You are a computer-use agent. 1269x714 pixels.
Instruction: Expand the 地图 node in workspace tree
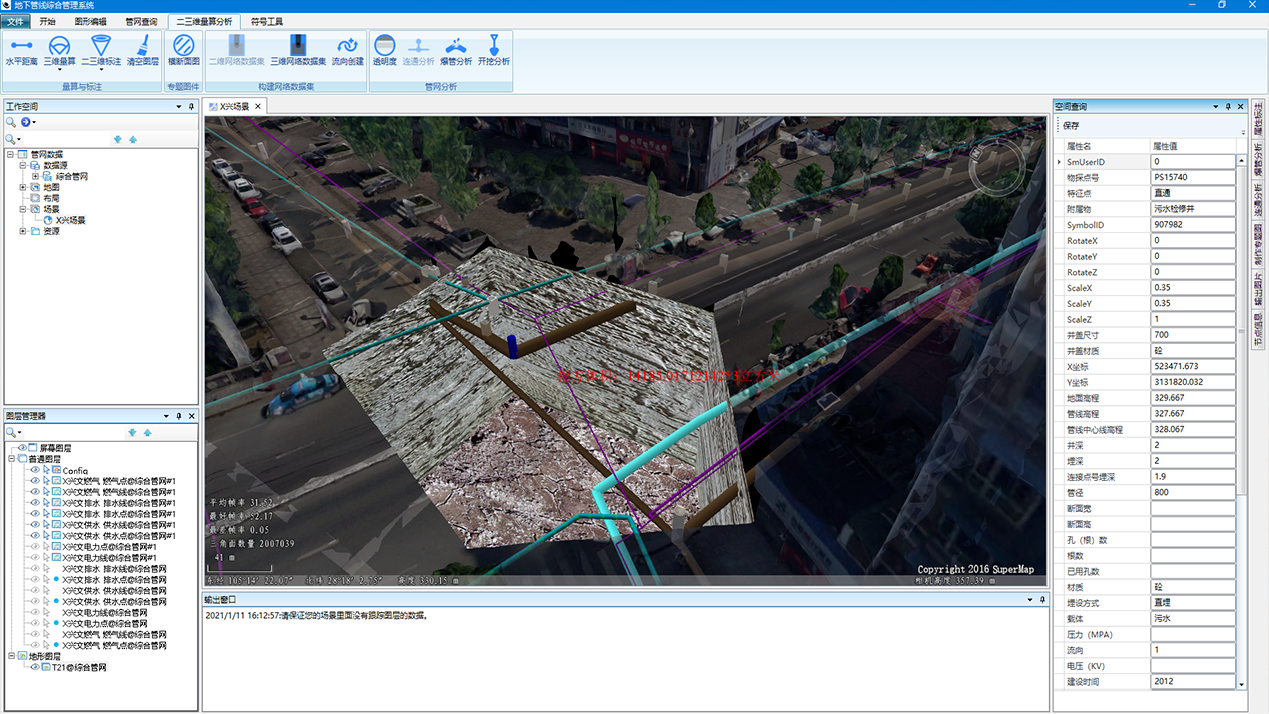(23, 187)
